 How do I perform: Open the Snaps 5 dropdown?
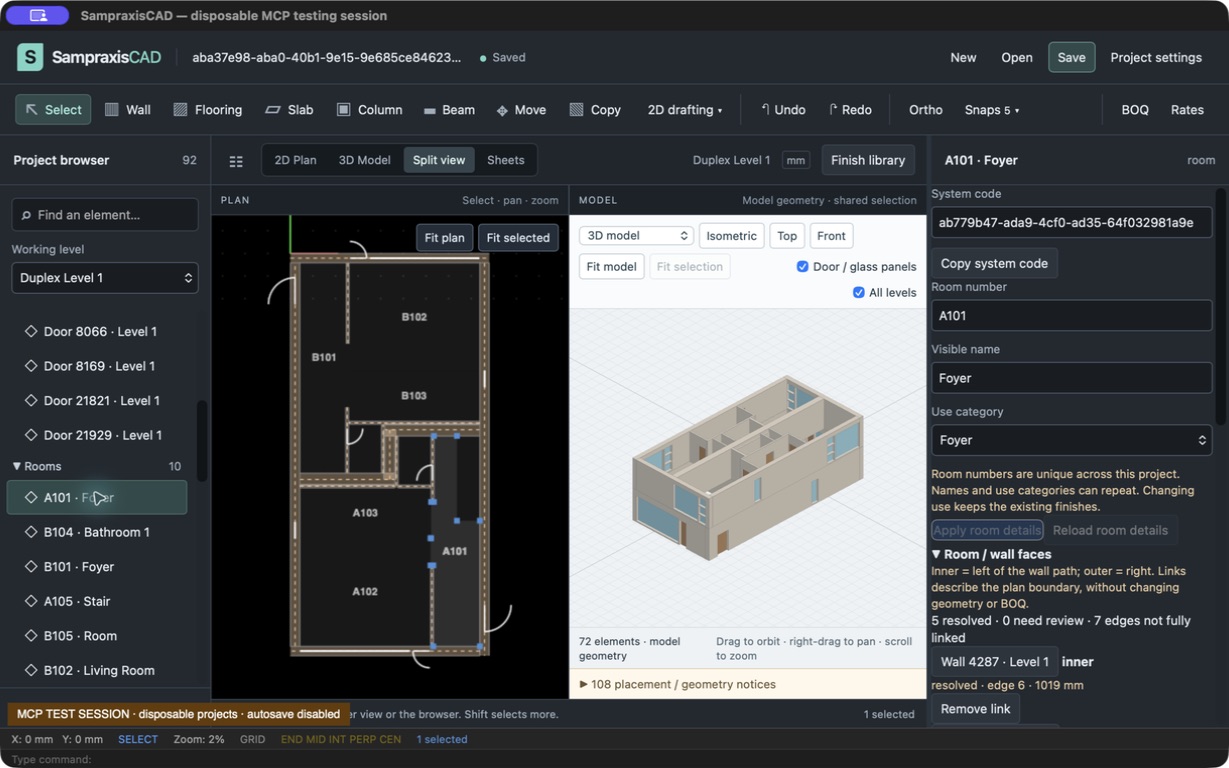[991, 110]
